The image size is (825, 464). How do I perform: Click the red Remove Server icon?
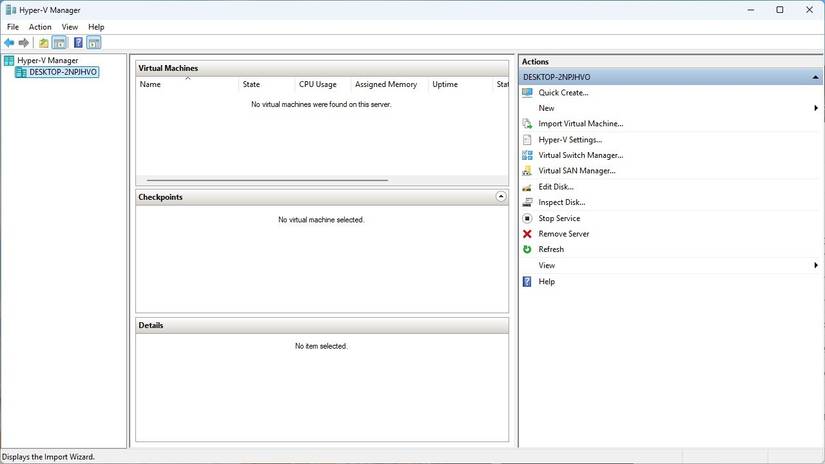click(527, 234)
